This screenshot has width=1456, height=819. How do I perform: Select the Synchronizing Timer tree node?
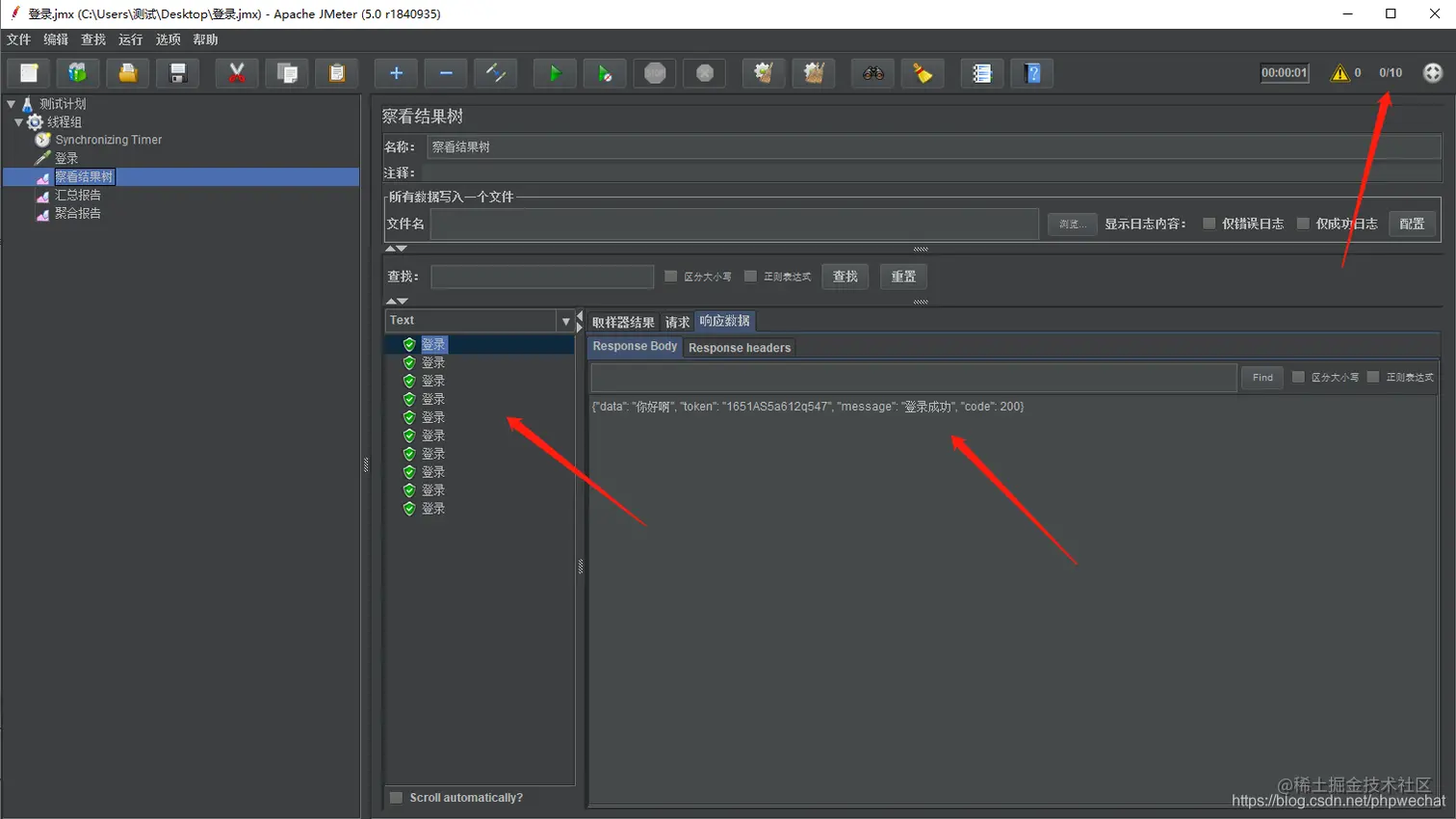click(108, 140)
